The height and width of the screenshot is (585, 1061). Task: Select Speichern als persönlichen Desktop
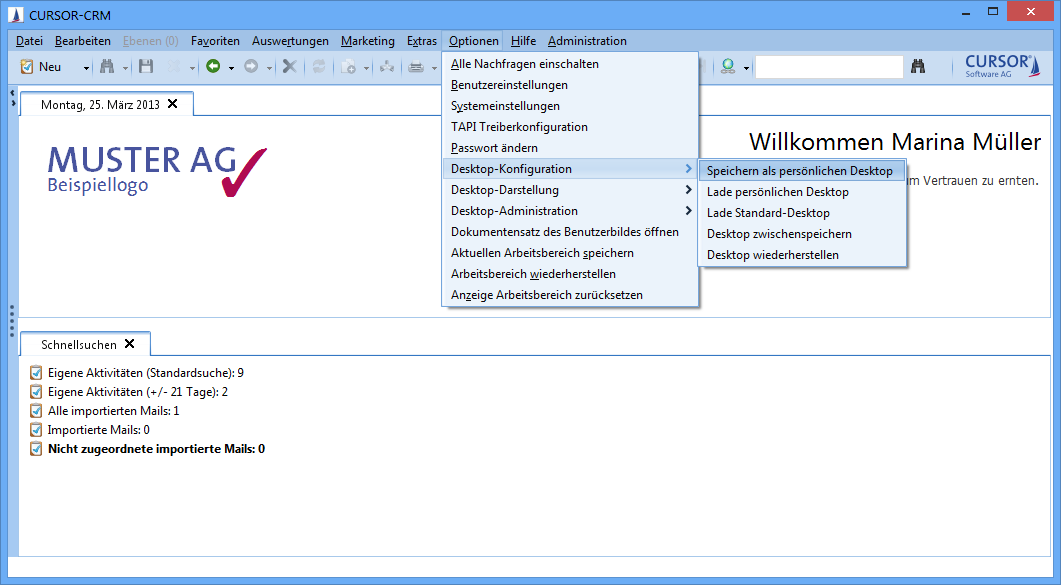coord(800,171)
